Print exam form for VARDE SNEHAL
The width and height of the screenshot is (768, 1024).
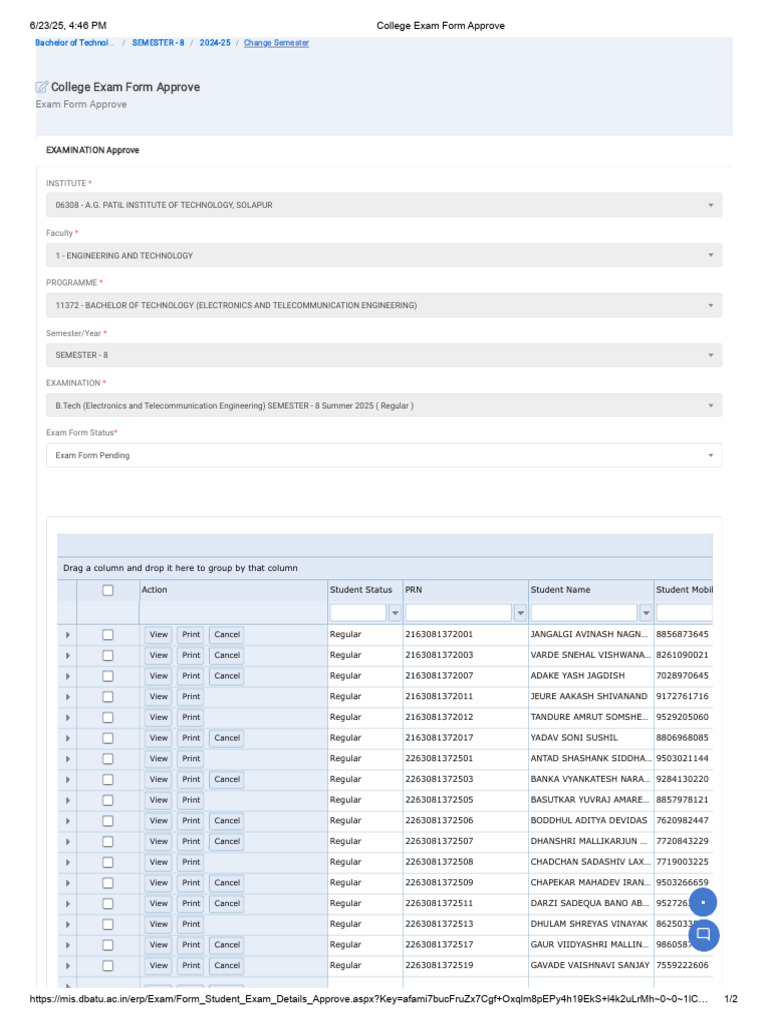tap(191, 655)
